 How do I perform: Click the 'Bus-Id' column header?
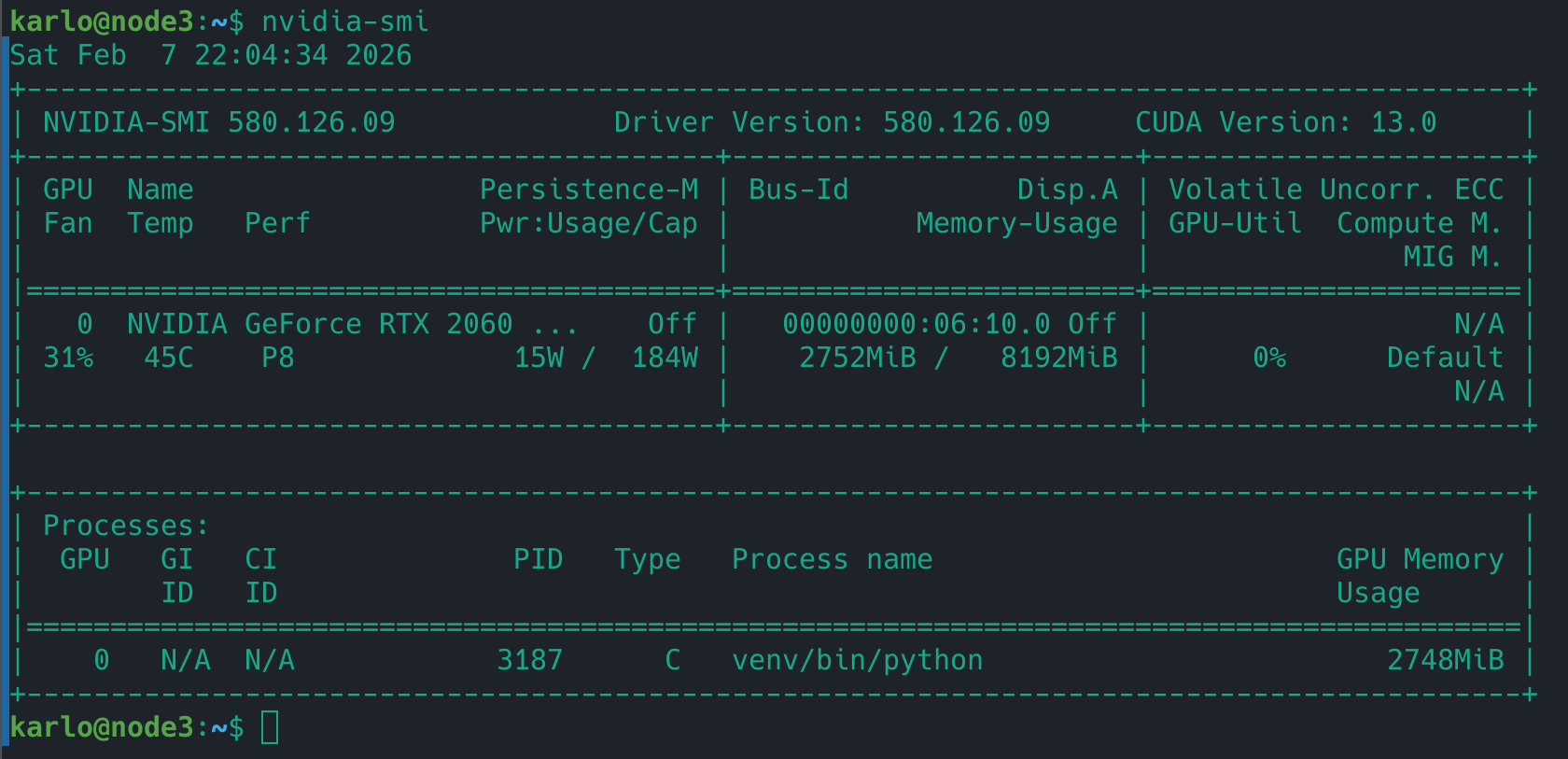pyautogui.click(x=799, y=190)
